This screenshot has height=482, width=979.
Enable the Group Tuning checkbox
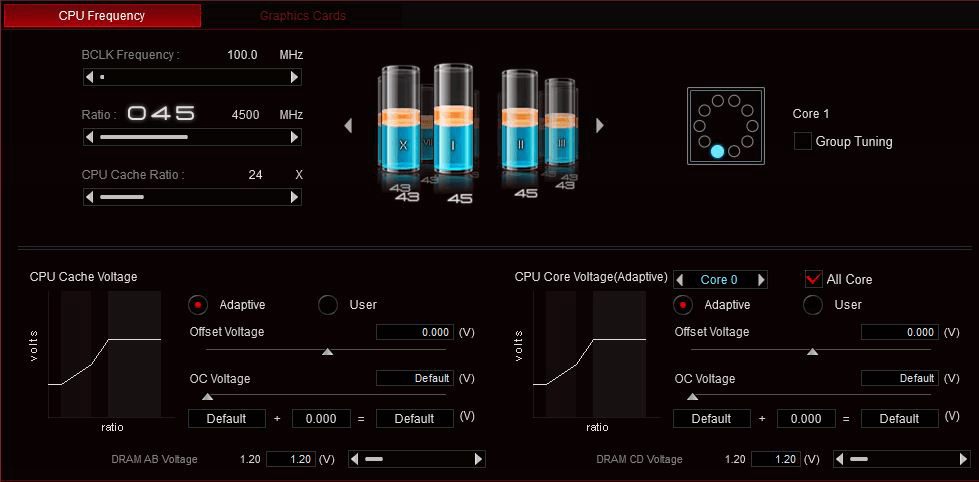click(x=802, y=141)
